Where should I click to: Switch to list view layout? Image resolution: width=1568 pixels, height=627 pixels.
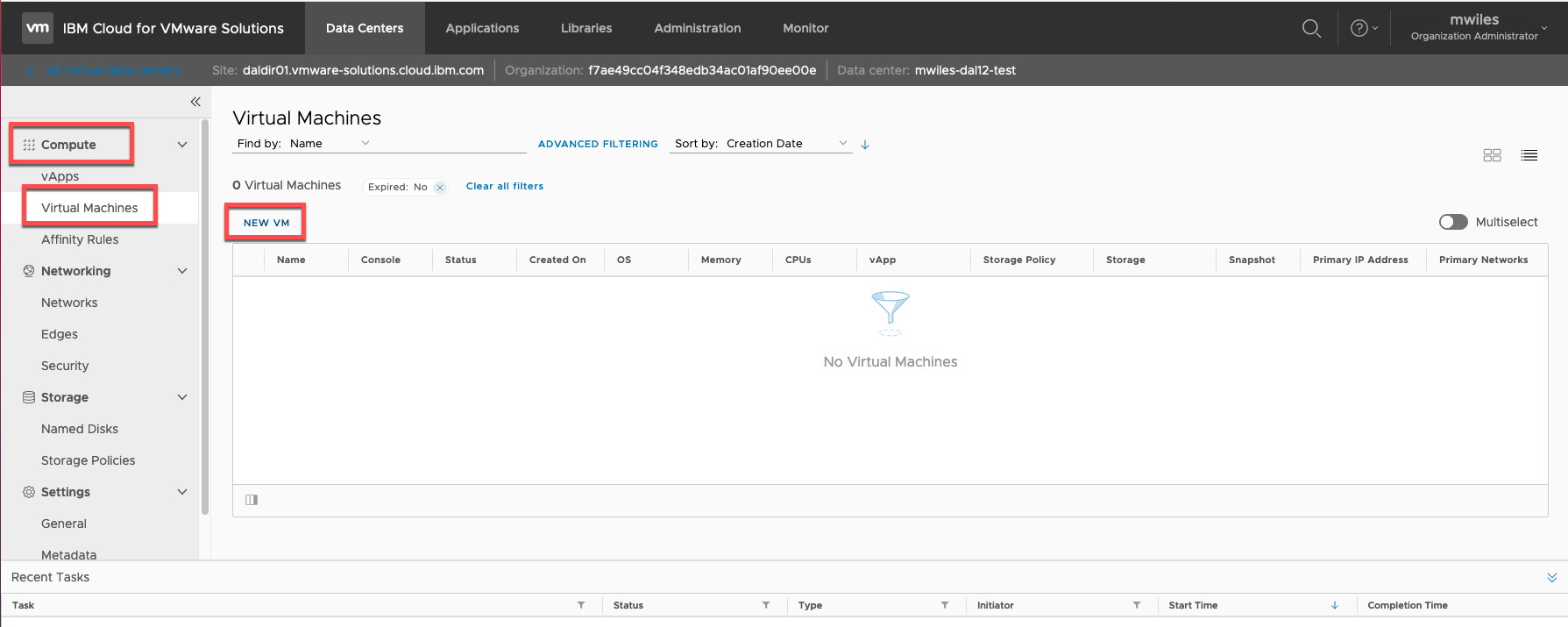(x=1529, y=155)
